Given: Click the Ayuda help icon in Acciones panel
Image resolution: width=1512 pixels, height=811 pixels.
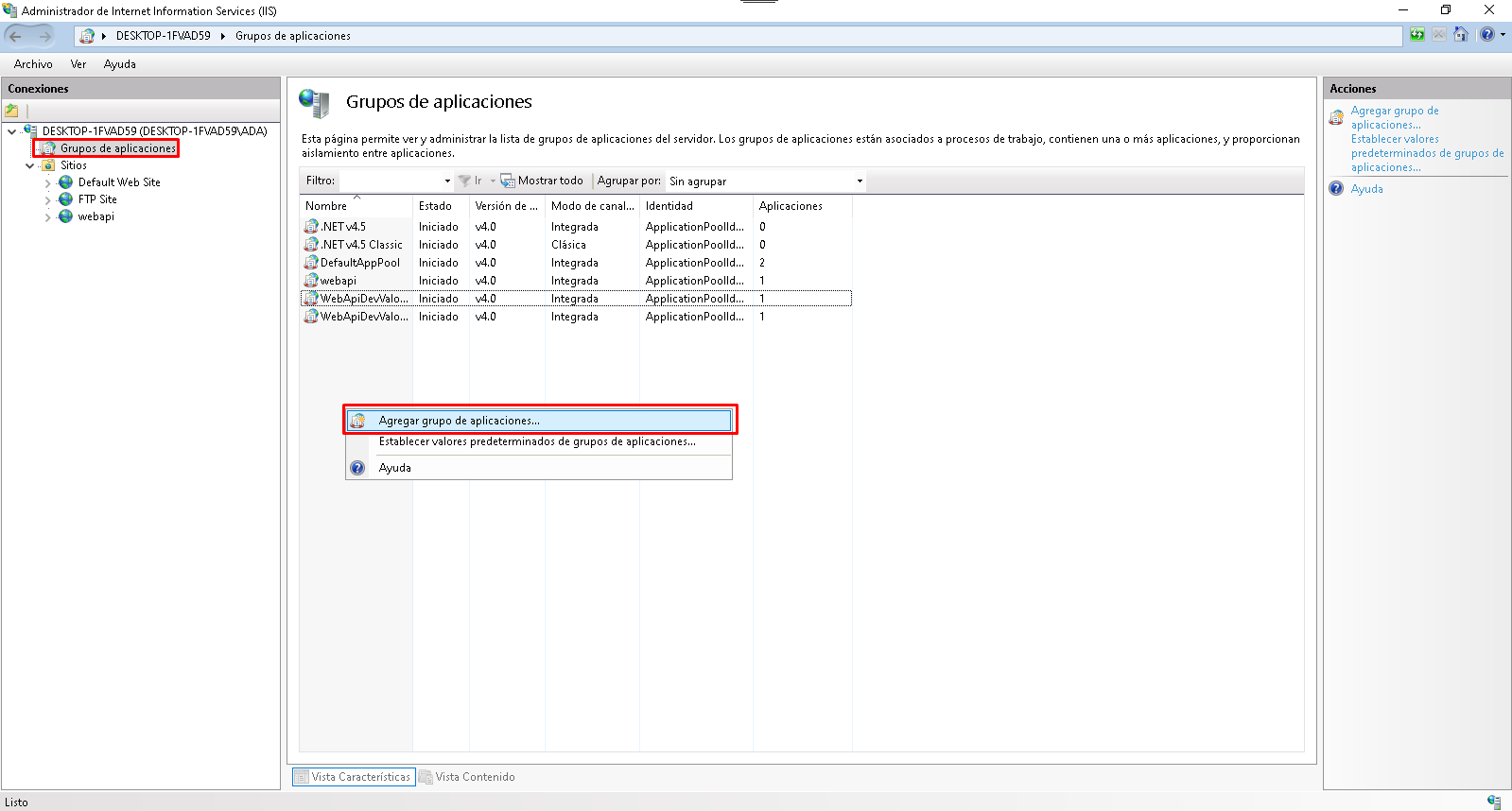Looking at the screenshot, I should point(1336,189).
